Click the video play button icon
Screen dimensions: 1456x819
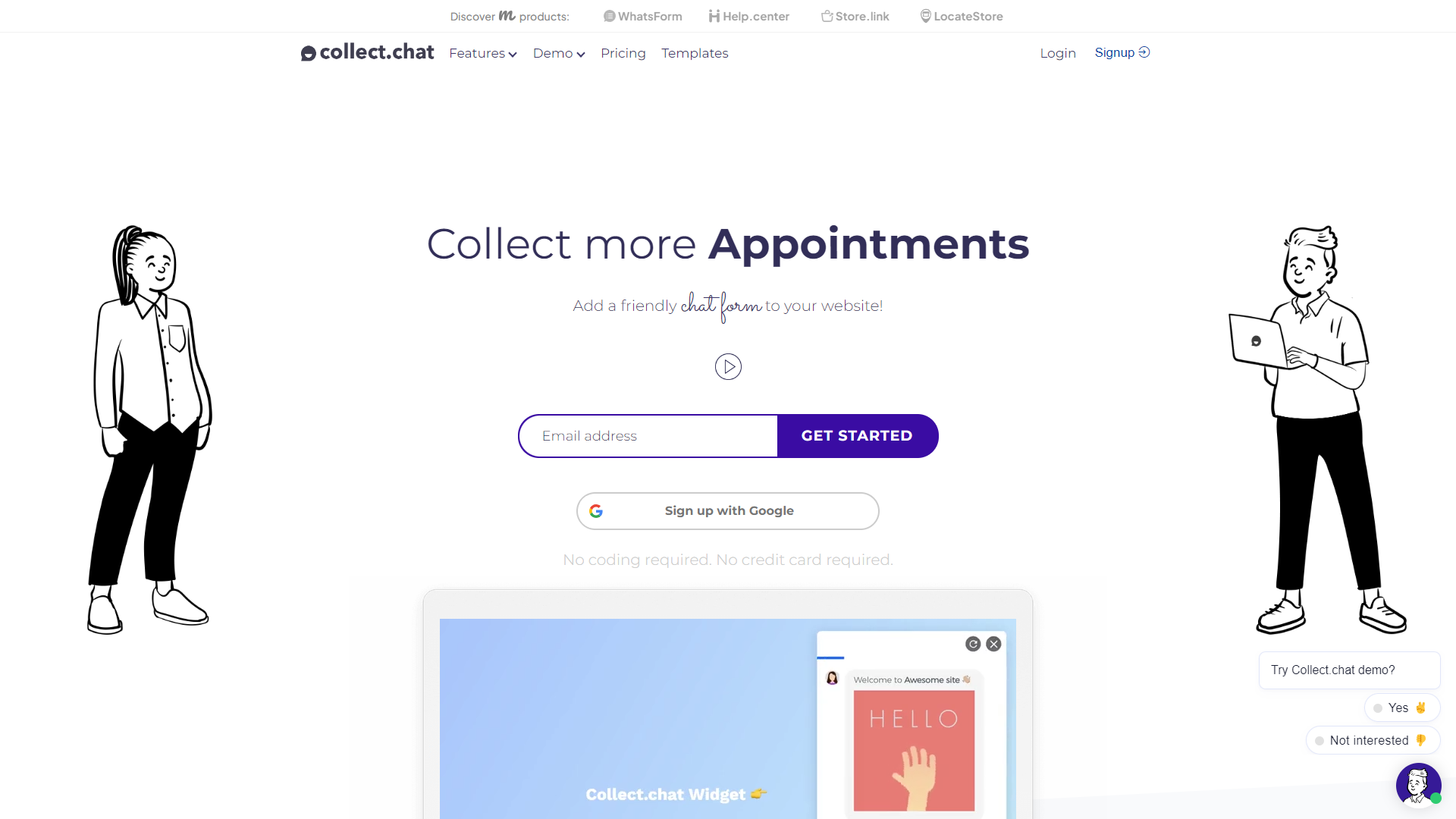point(727,366)
